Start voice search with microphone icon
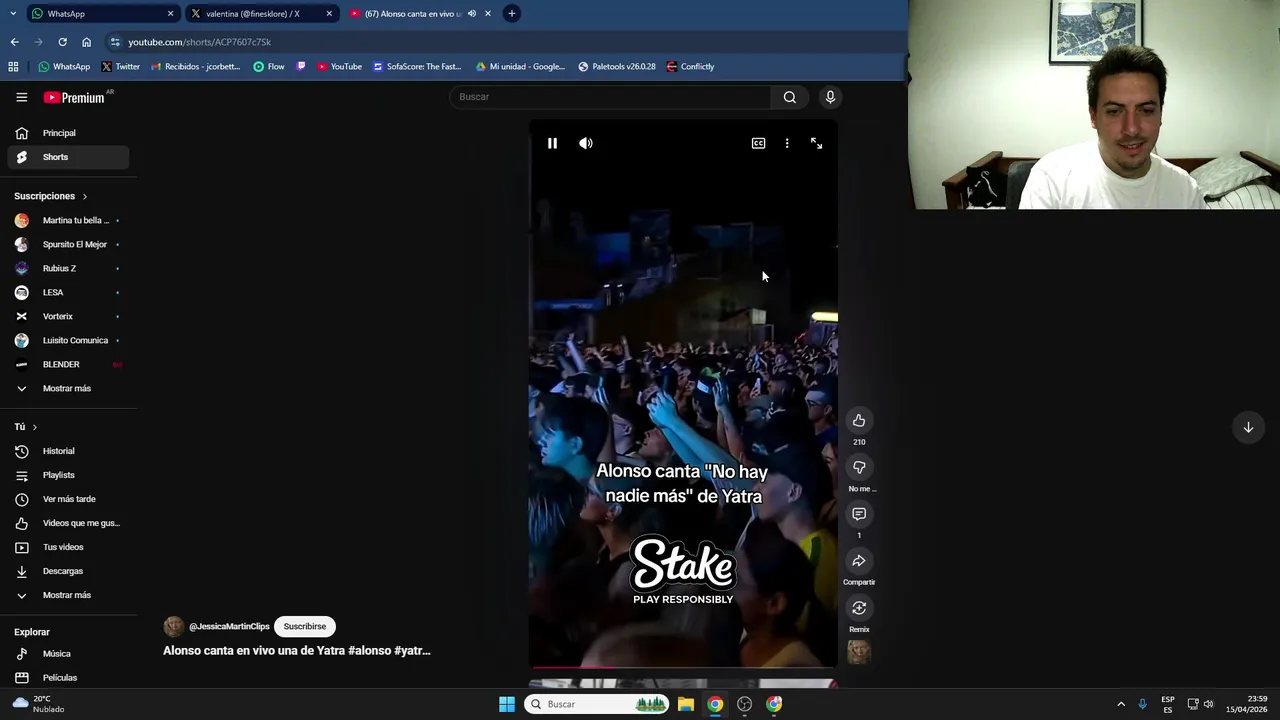The height and width of the screenshot is (720, 1280). click(830, 97)
